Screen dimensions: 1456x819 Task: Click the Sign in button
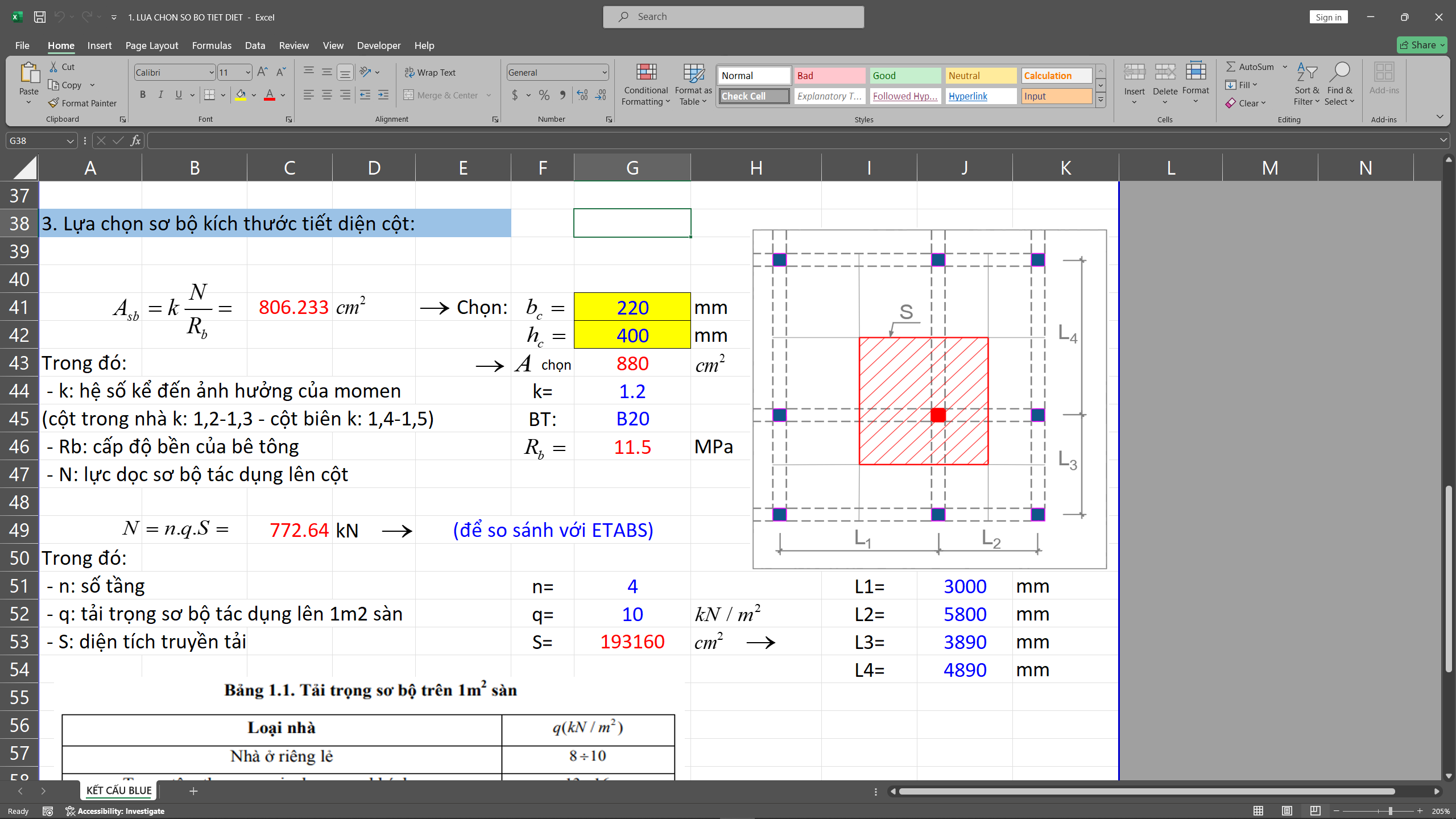point(1328,17)
